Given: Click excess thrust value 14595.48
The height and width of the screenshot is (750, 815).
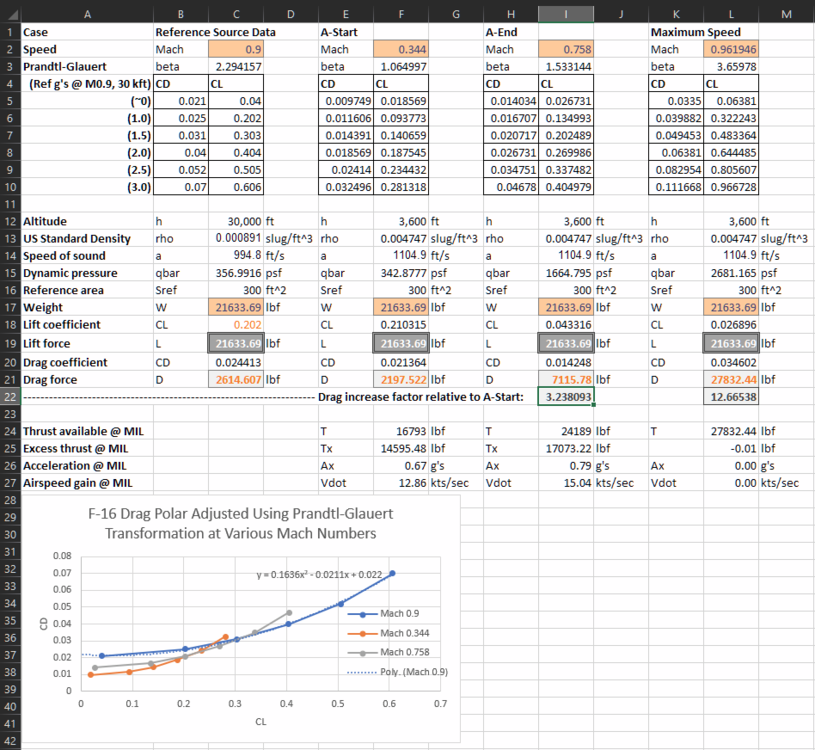Looking at the screenshot, I should pyautogui.click(x=401, y=448).
